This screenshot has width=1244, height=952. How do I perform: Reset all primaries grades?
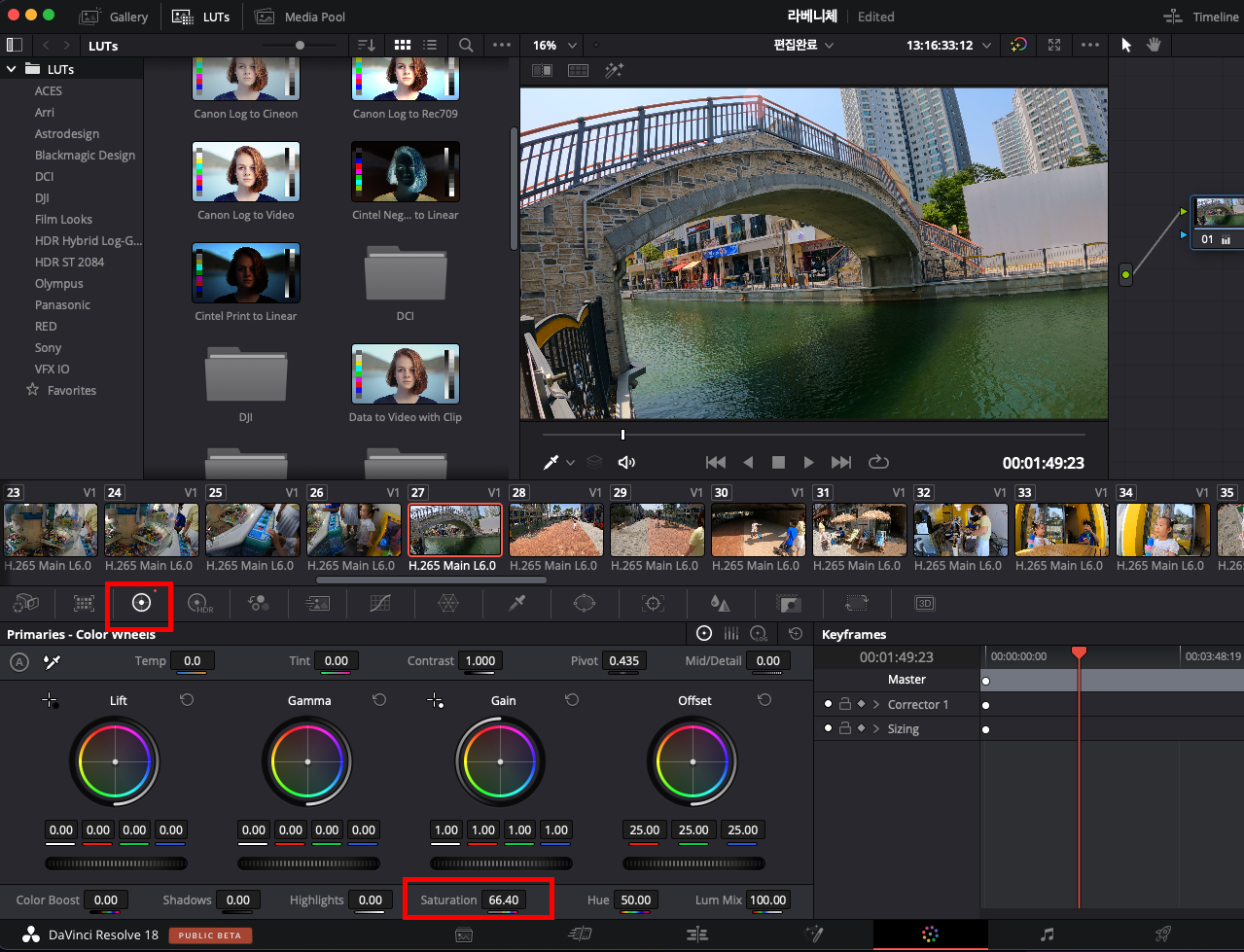pos(796,633)
